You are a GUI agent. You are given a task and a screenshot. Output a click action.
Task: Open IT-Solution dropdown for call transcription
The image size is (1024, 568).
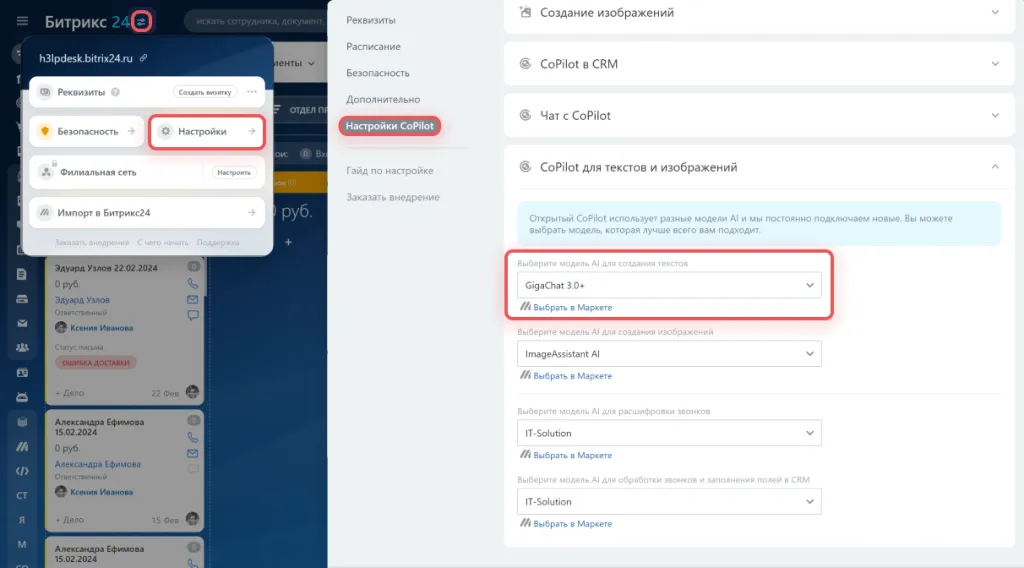coord(669,433)
